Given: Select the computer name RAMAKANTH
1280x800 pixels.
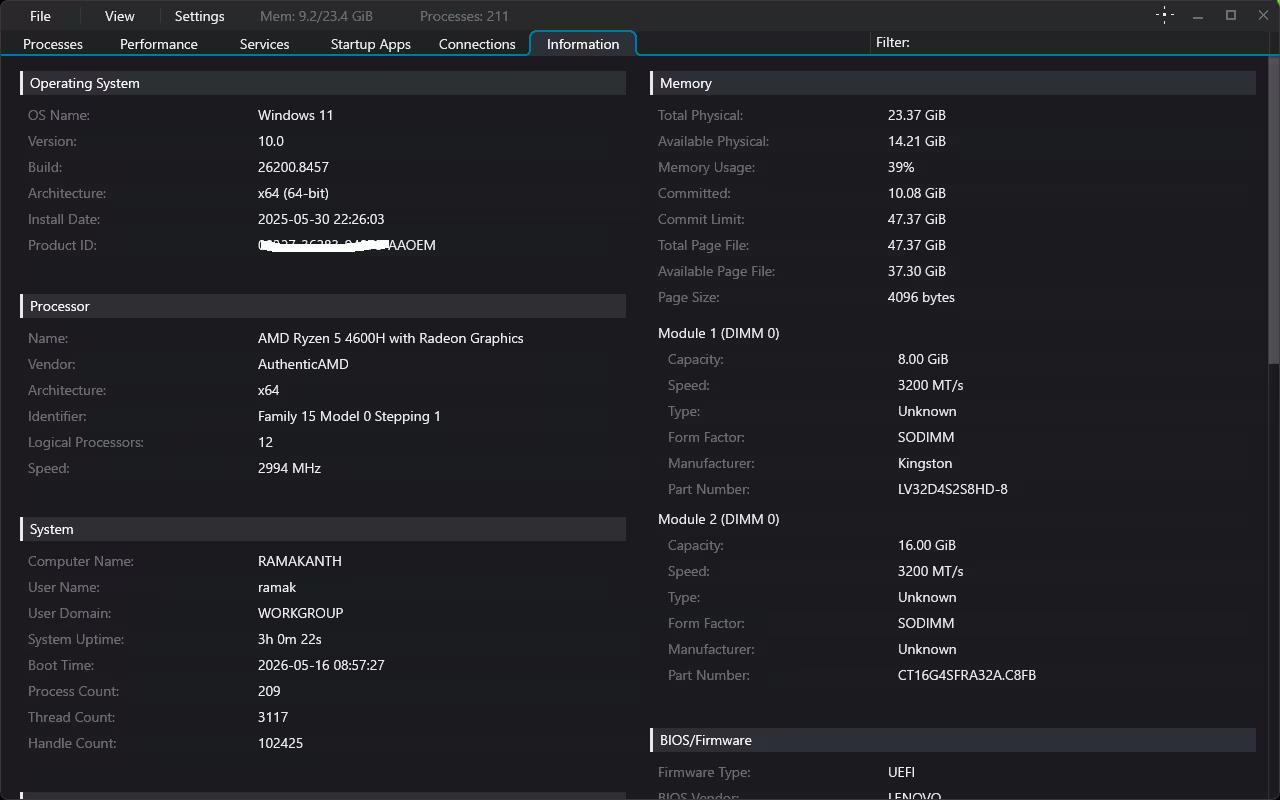Looking at the screenshot, I should point(300,561).
